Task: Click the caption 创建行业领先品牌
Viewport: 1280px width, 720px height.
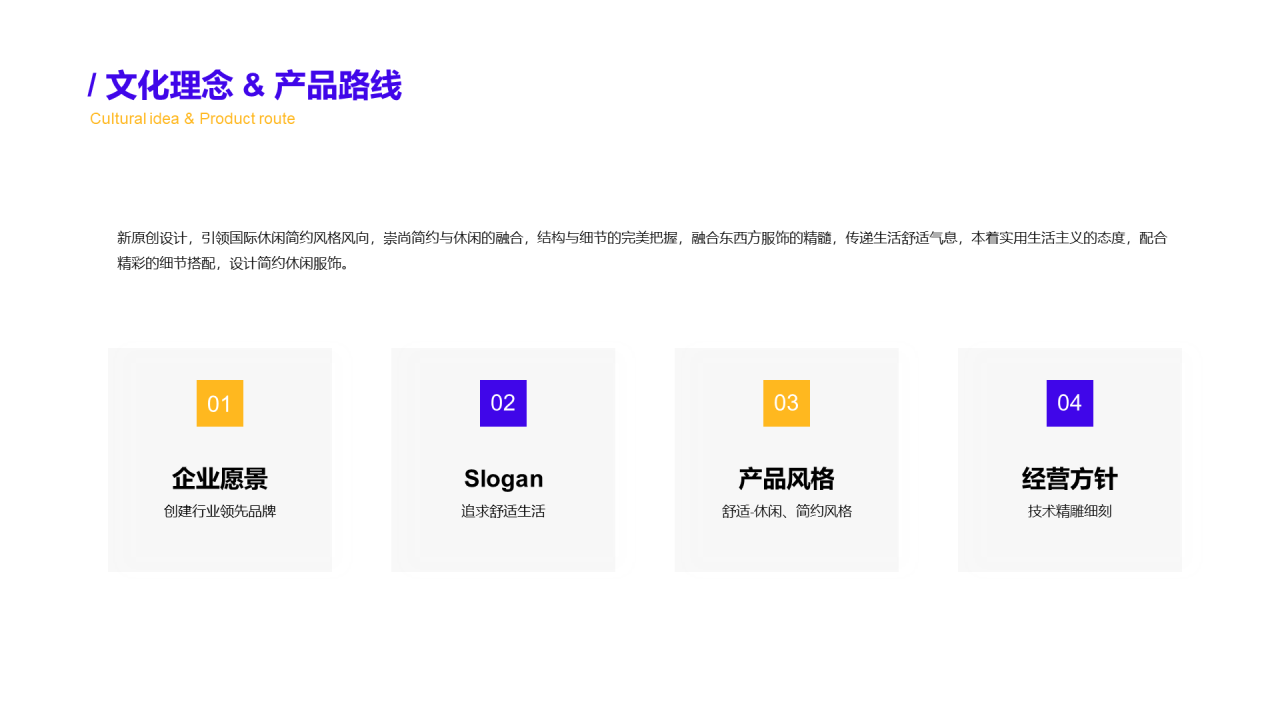Action: tap(220, 511)
